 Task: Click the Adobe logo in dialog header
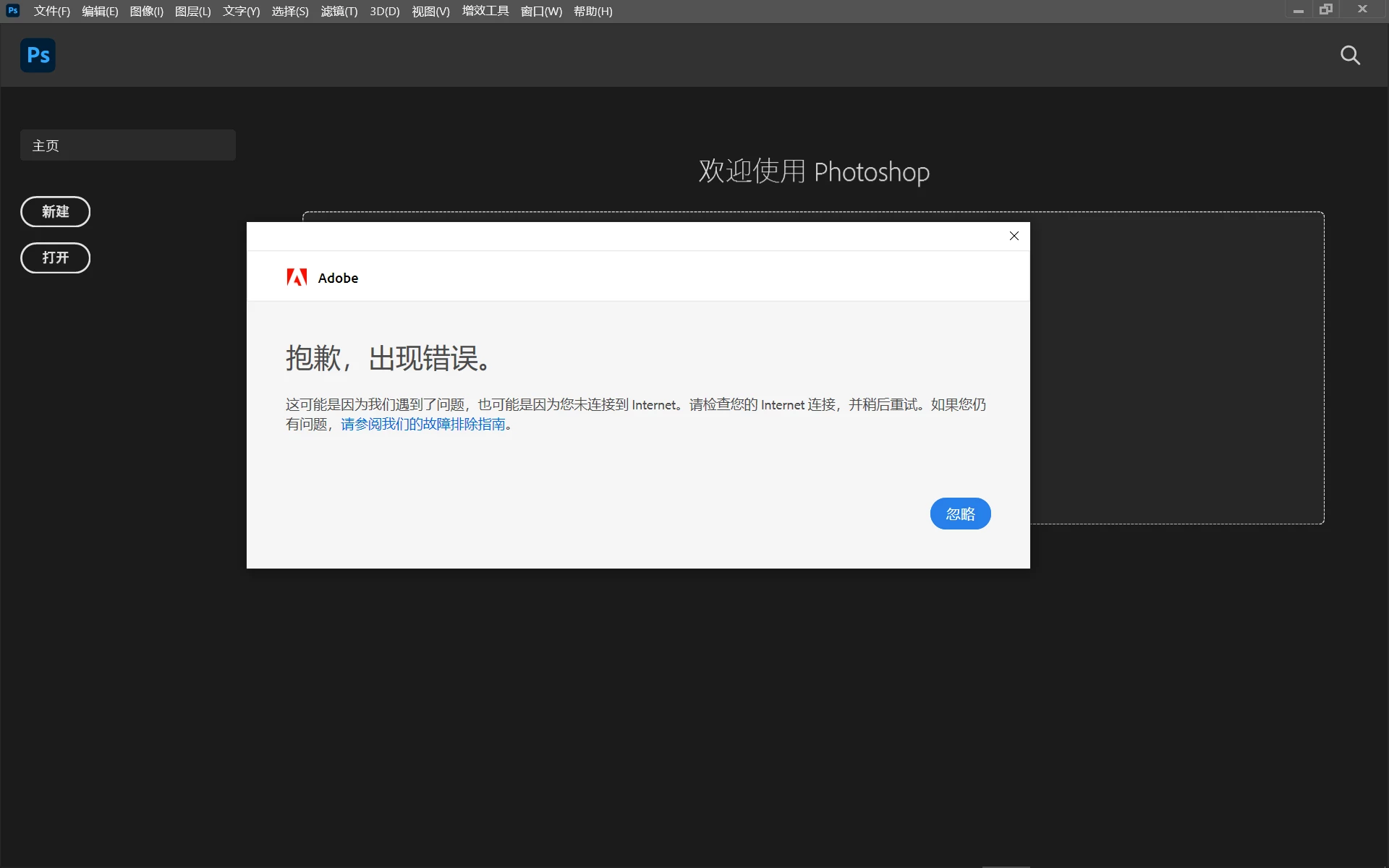point(297,278)
